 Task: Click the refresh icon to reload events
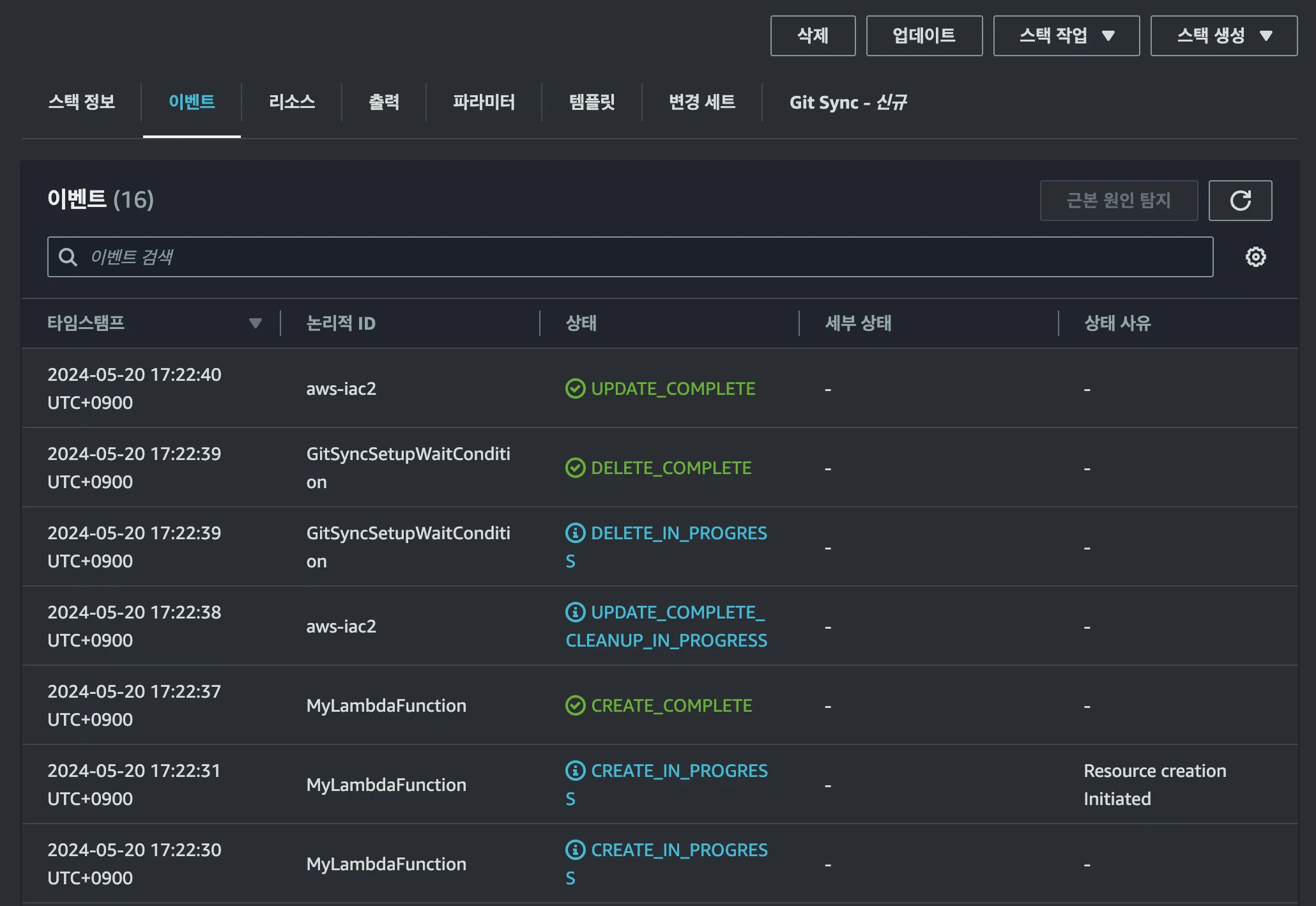1240,200
